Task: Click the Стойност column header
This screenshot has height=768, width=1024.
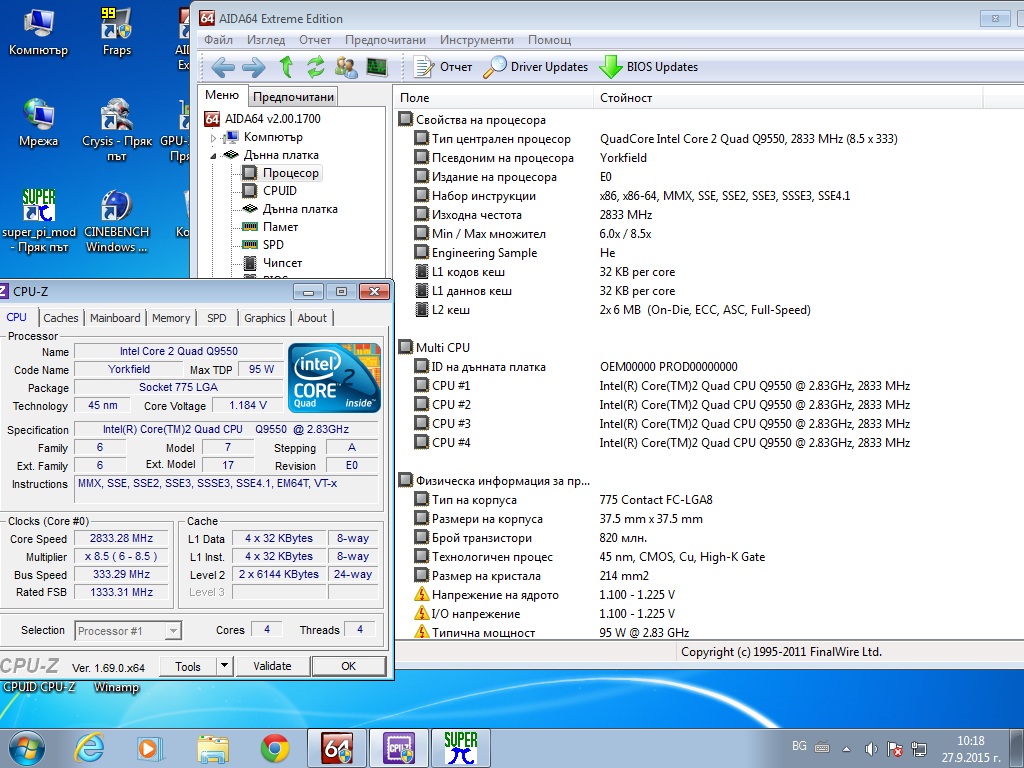Action: (788, 98)
